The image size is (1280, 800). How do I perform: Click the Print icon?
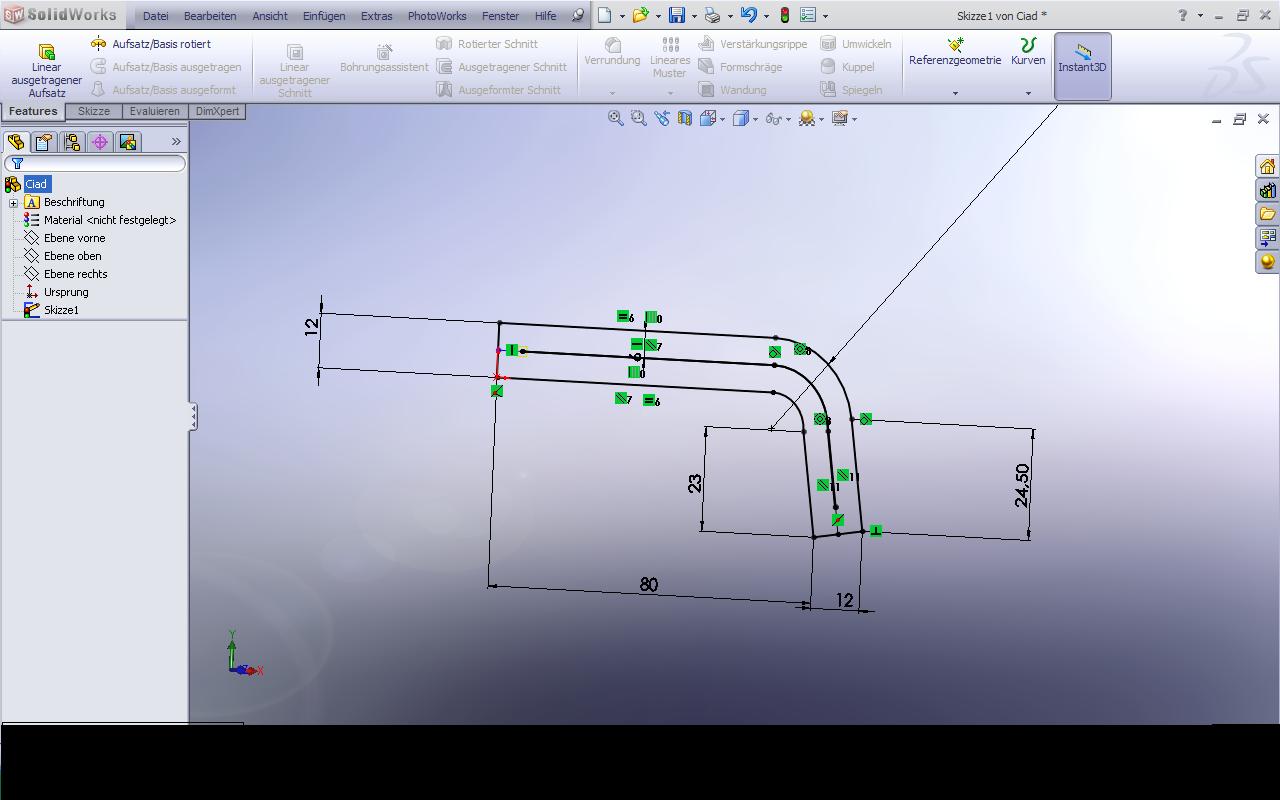click(712, 15)
